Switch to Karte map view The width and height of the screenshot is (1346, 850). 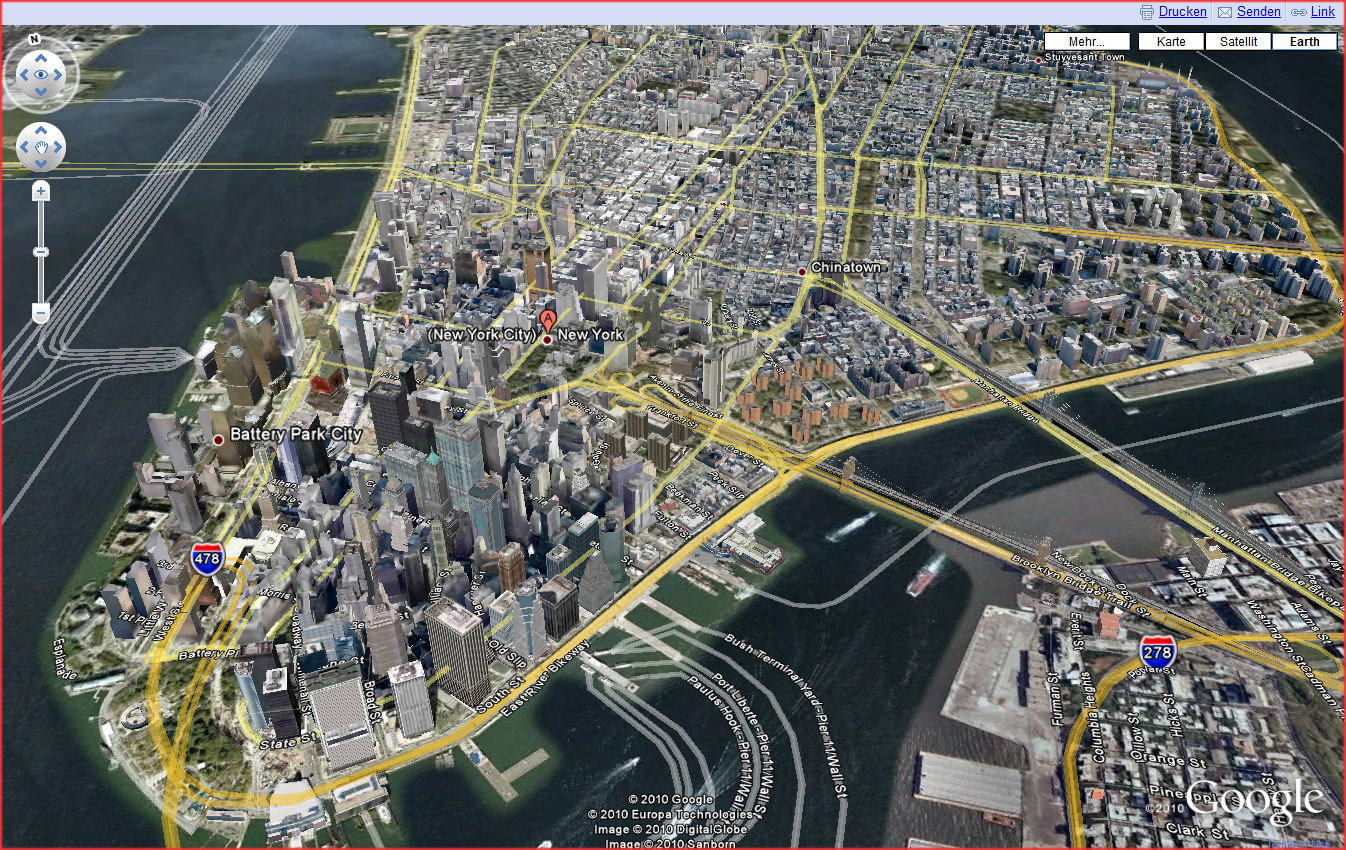coord(1171,42)
